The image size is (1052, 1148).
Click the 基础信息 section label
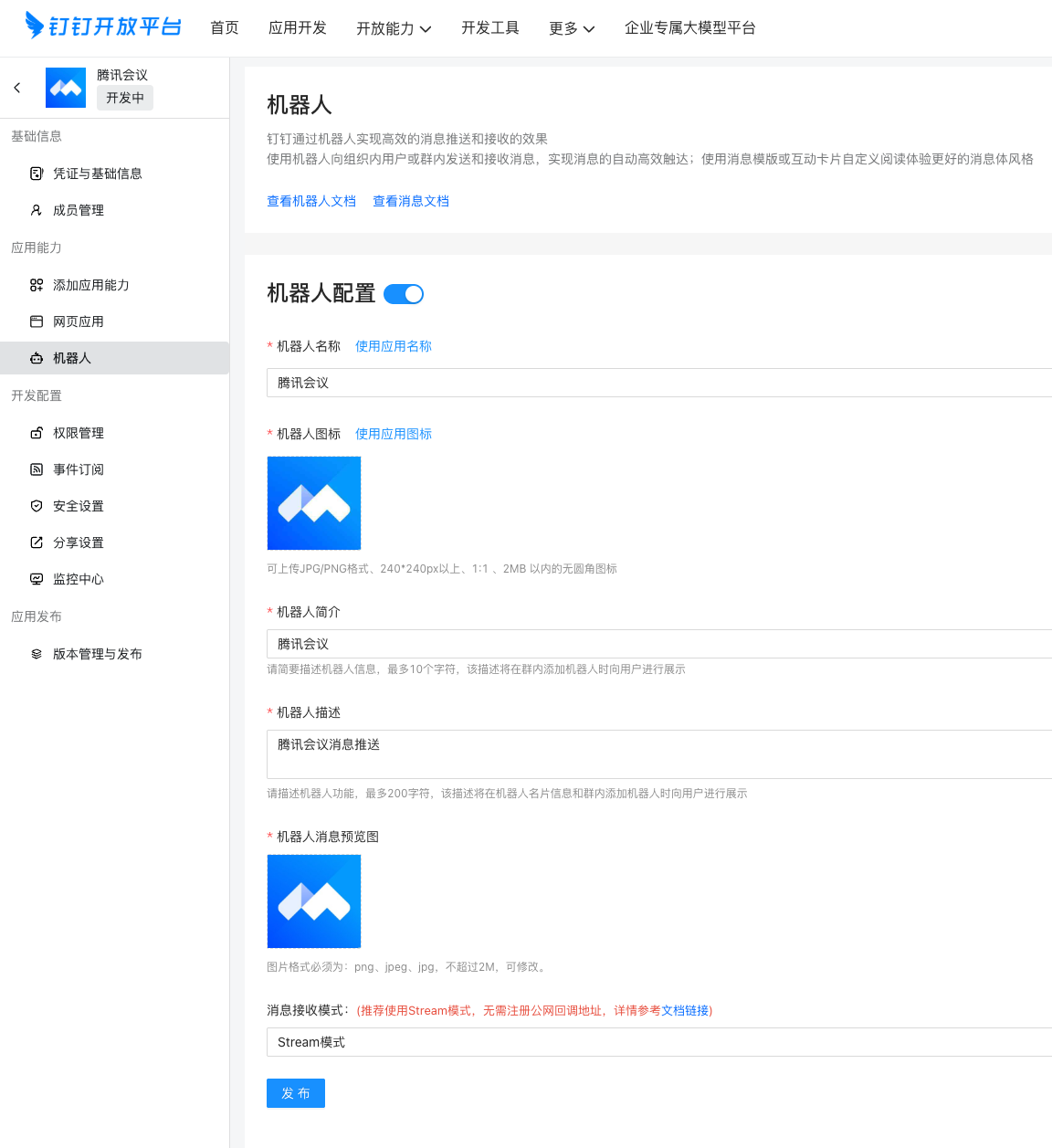[x=37, y=136]
